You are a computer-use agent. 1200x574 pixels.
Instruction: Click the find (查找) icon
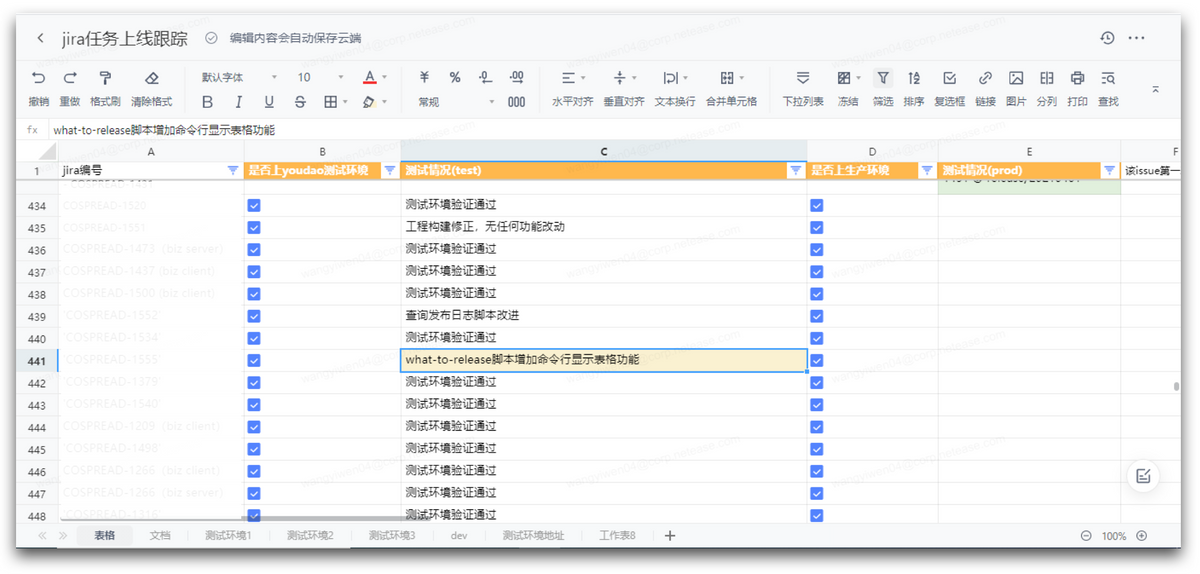coord(1108,78)
